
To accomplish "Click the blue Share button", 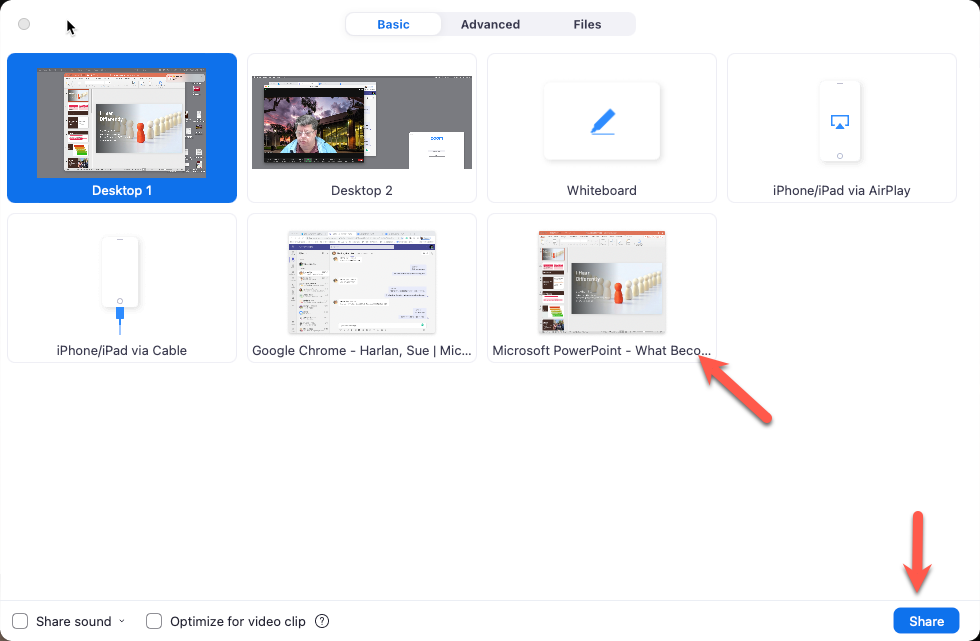I will 926,621.
